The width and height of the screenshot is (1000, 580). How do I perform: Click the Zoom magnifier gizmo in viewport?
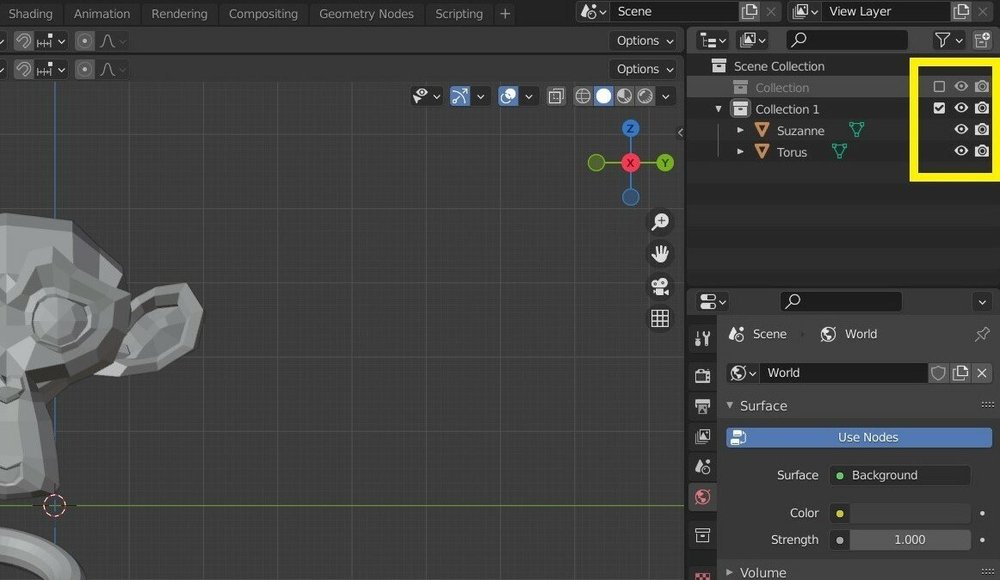660,221
